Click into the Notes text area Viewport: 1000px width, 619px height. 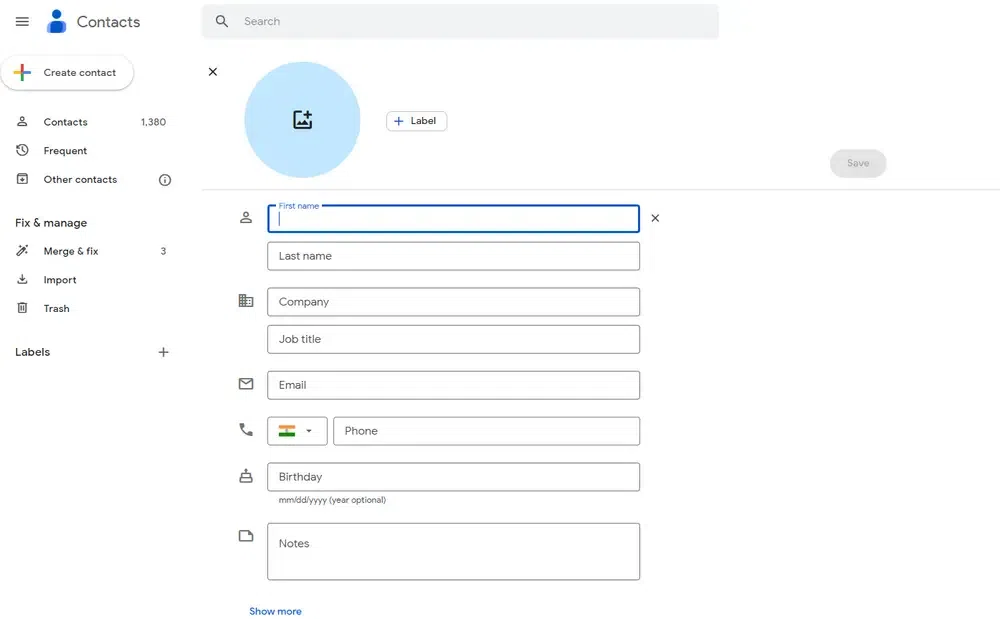point(453,551)
